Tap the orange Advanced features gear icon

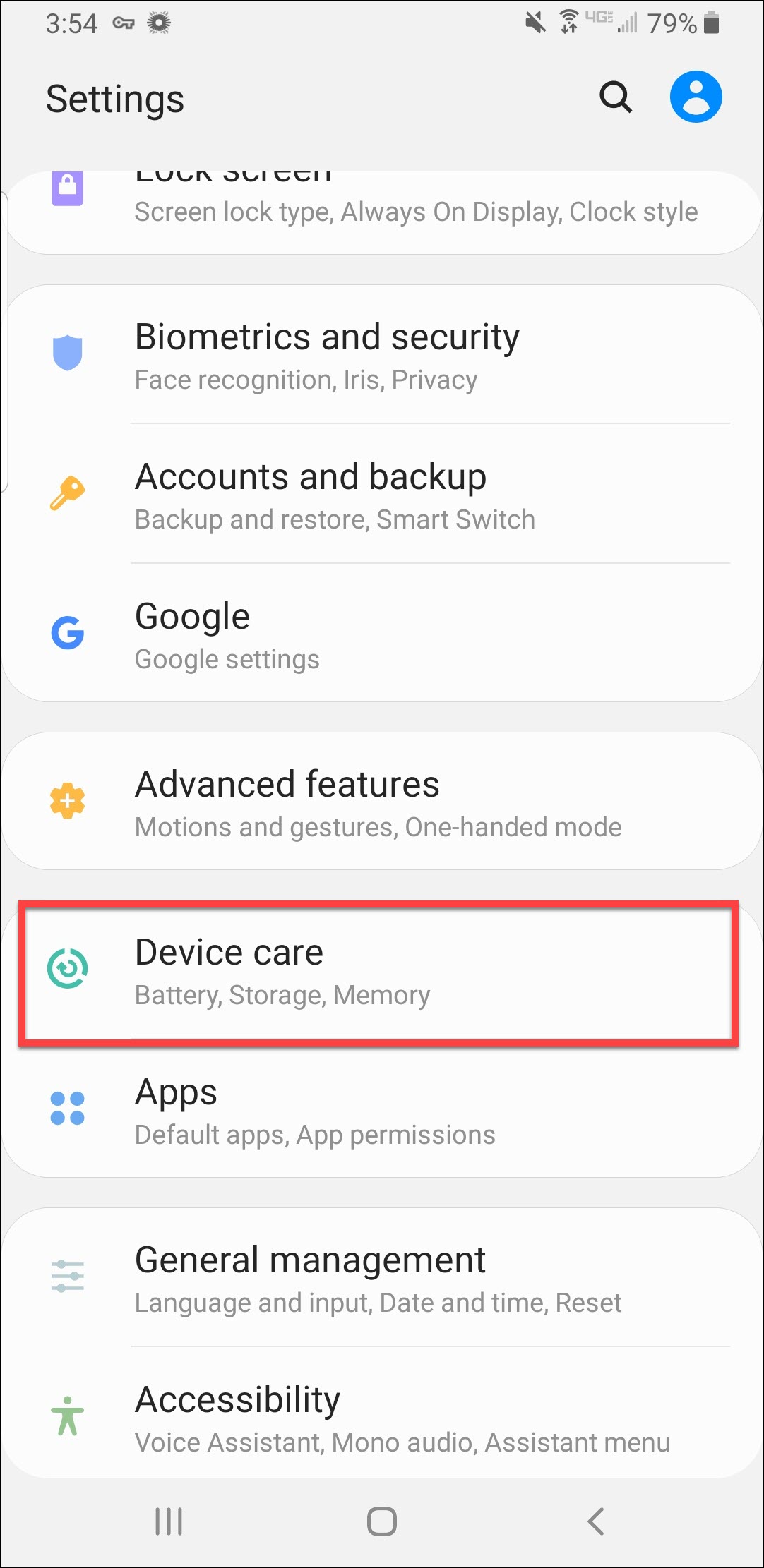pos(68,801)
